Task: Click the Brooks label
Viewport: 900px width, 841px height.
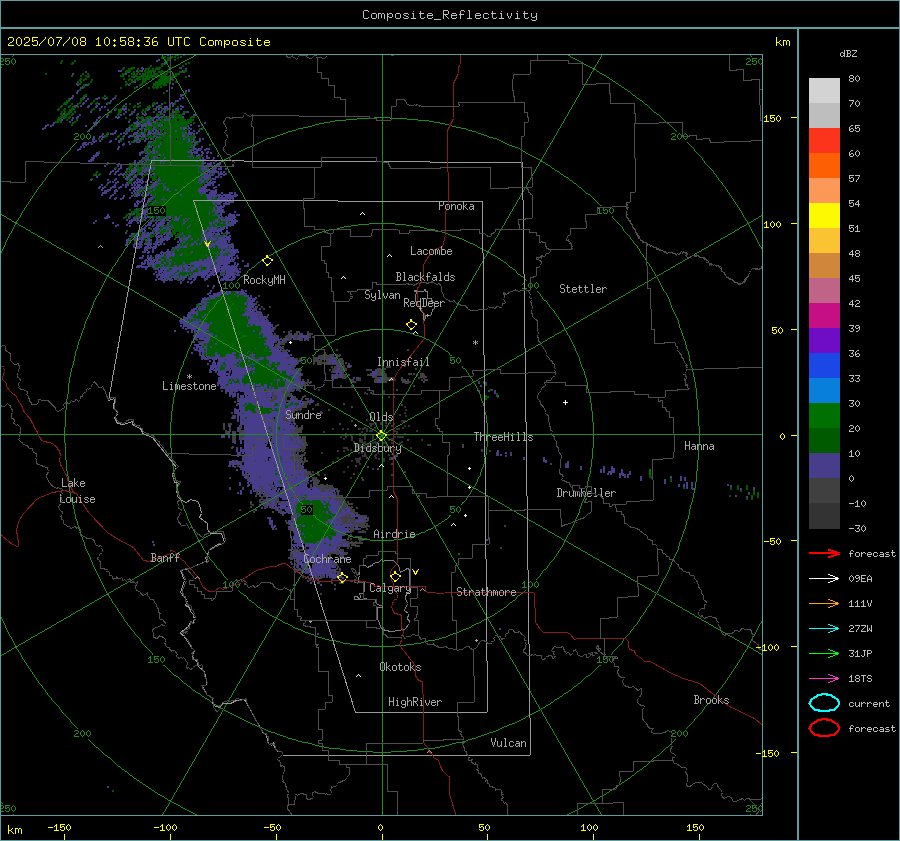Action: coord(711,700)
